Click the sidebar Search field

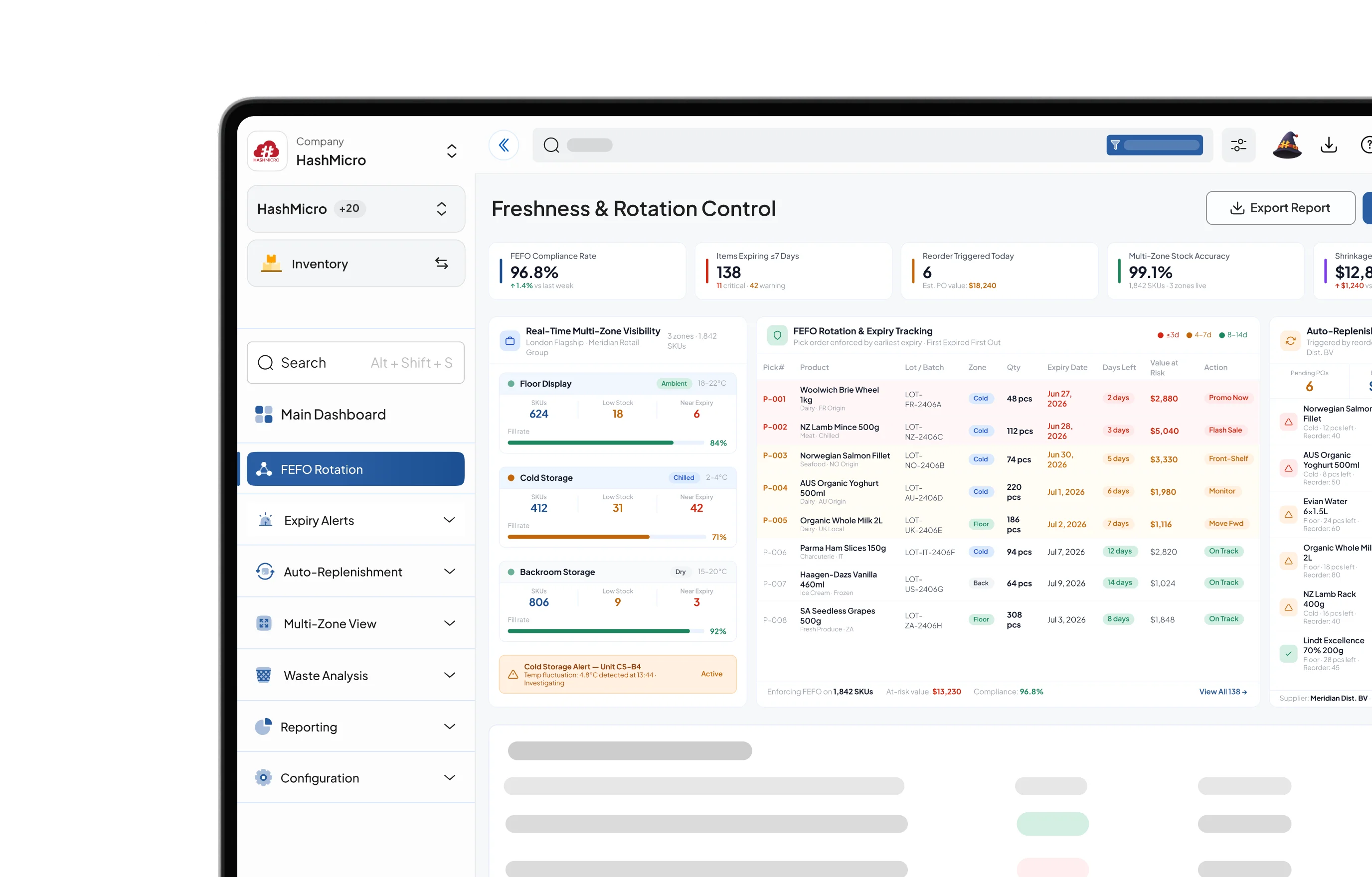[x=356, y=363]
